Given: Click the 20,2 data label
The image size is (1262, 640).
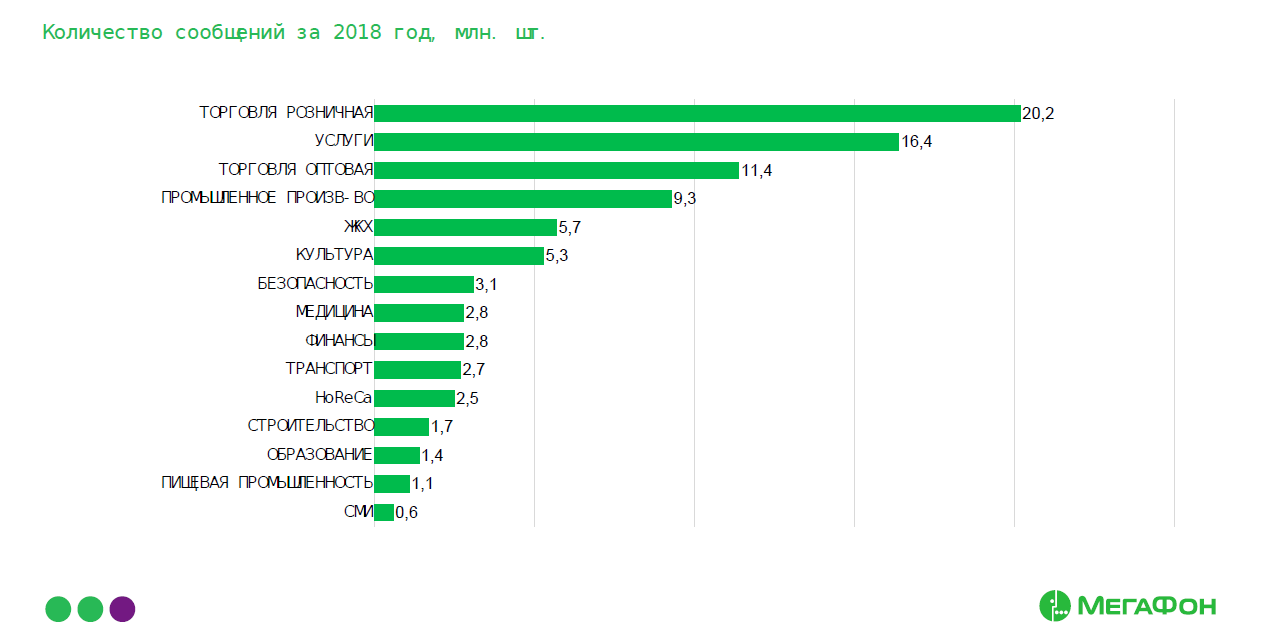Looking at the screenshot, I should [1038, 114].
